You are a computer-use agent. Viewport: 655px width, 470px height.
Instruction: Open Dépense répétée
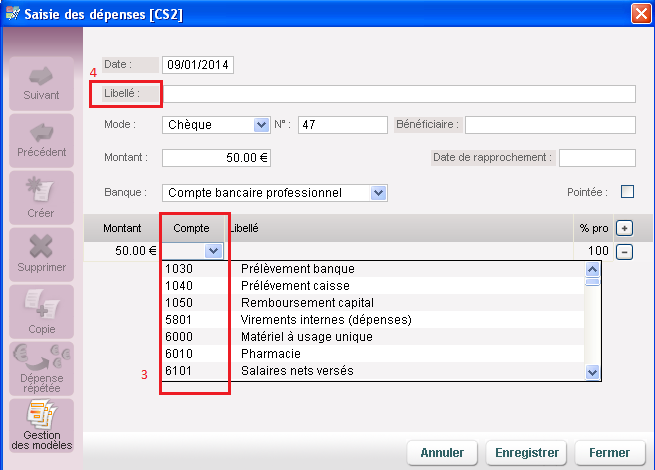41,368
